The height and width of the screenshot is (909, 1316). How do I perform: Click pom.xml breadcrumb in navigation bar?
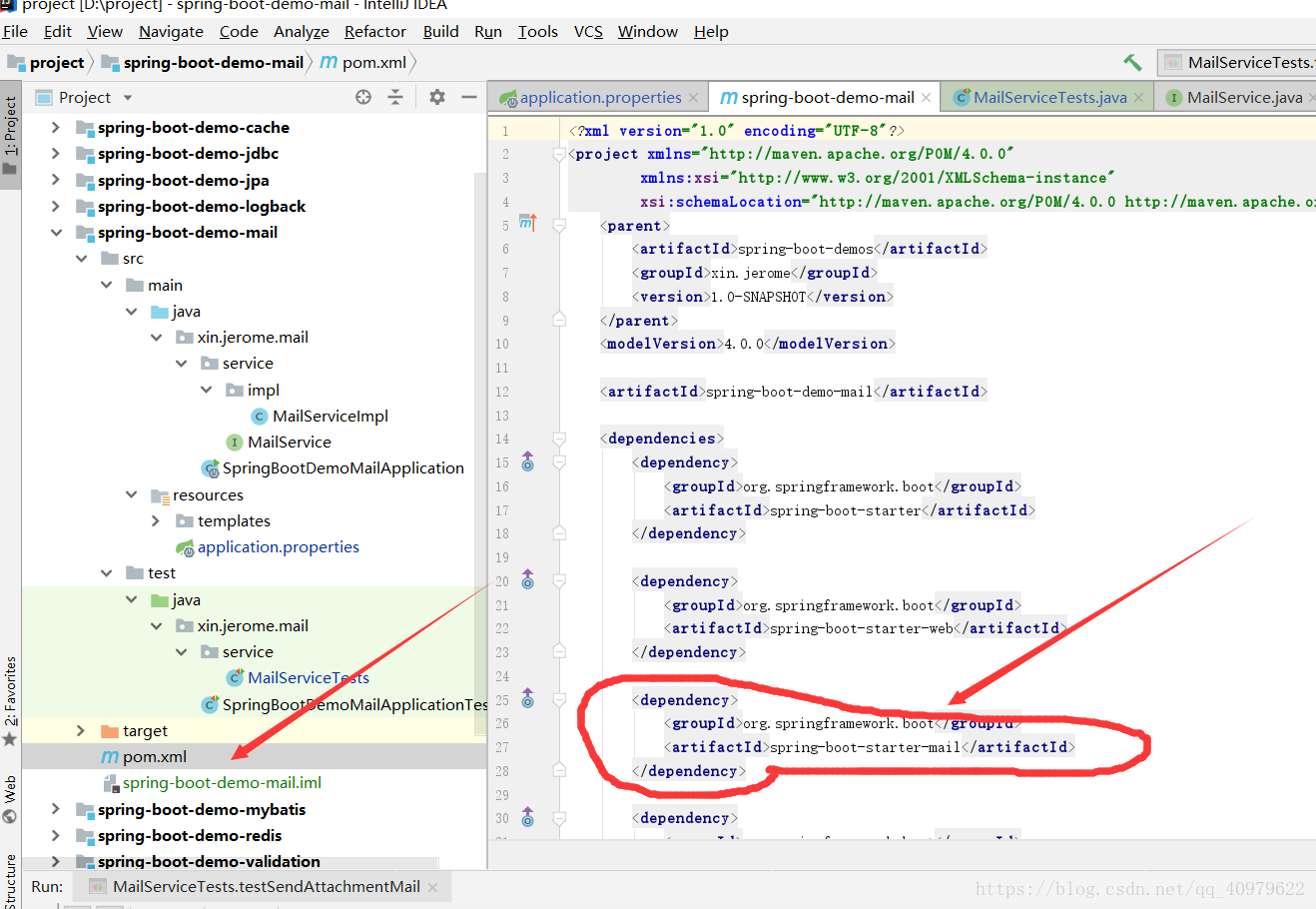click(x=363, y=62)
